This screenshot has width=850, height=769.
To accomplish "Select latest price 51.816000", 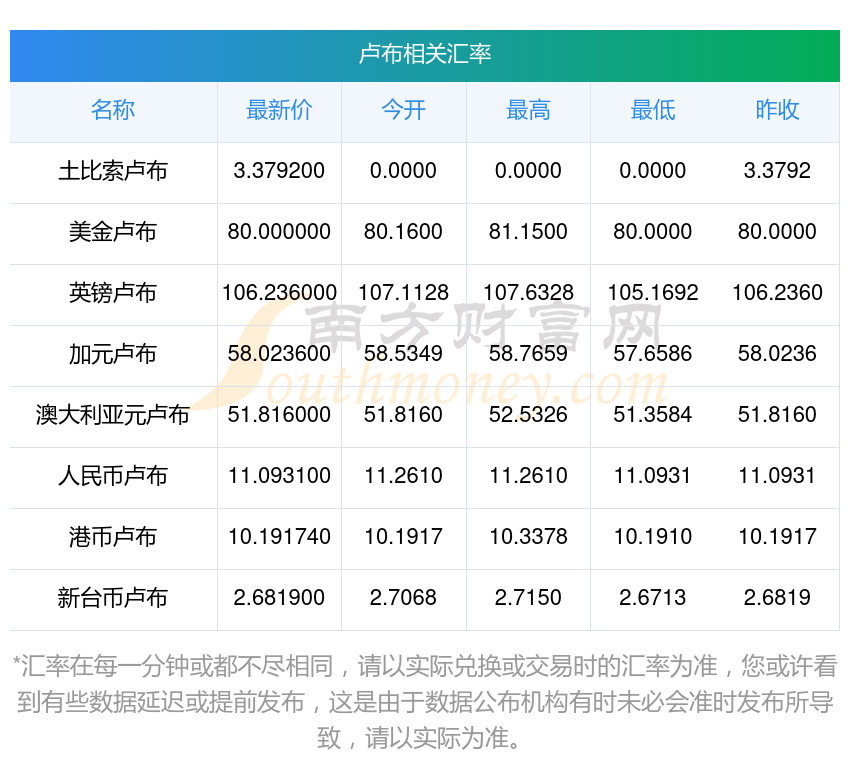I will pos(279,415).
